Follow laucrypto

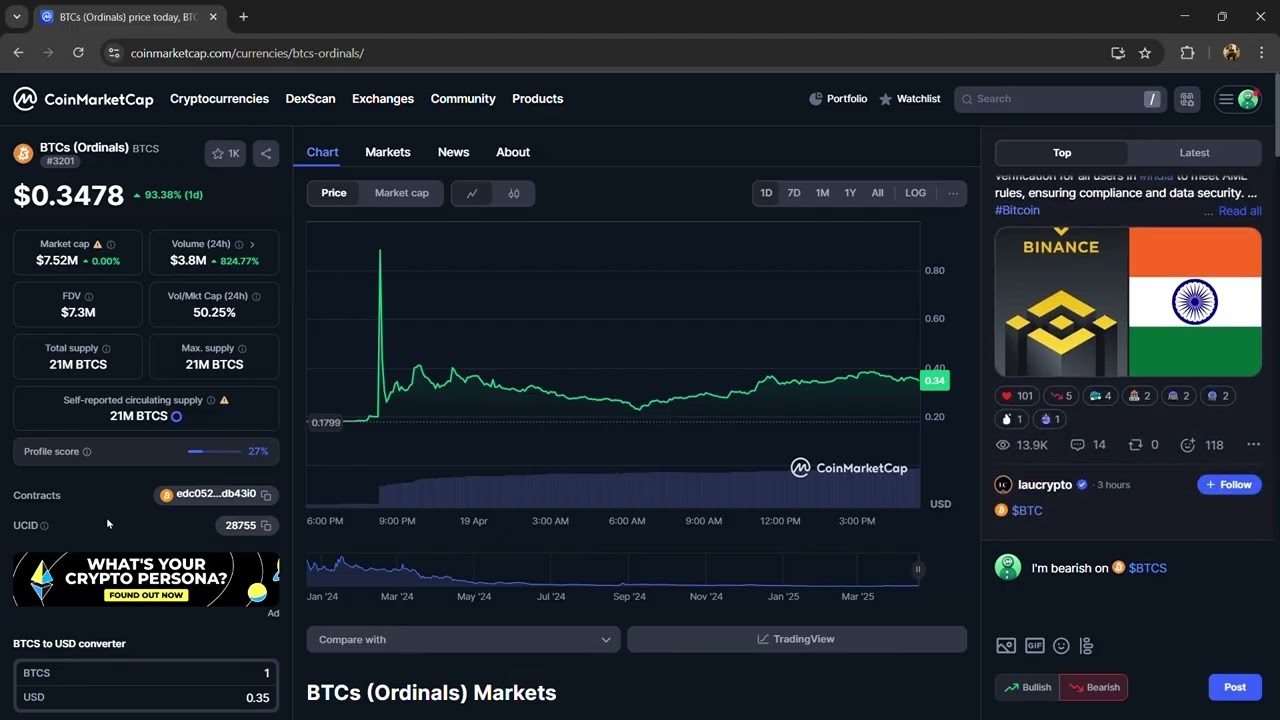coord(1229,484)
